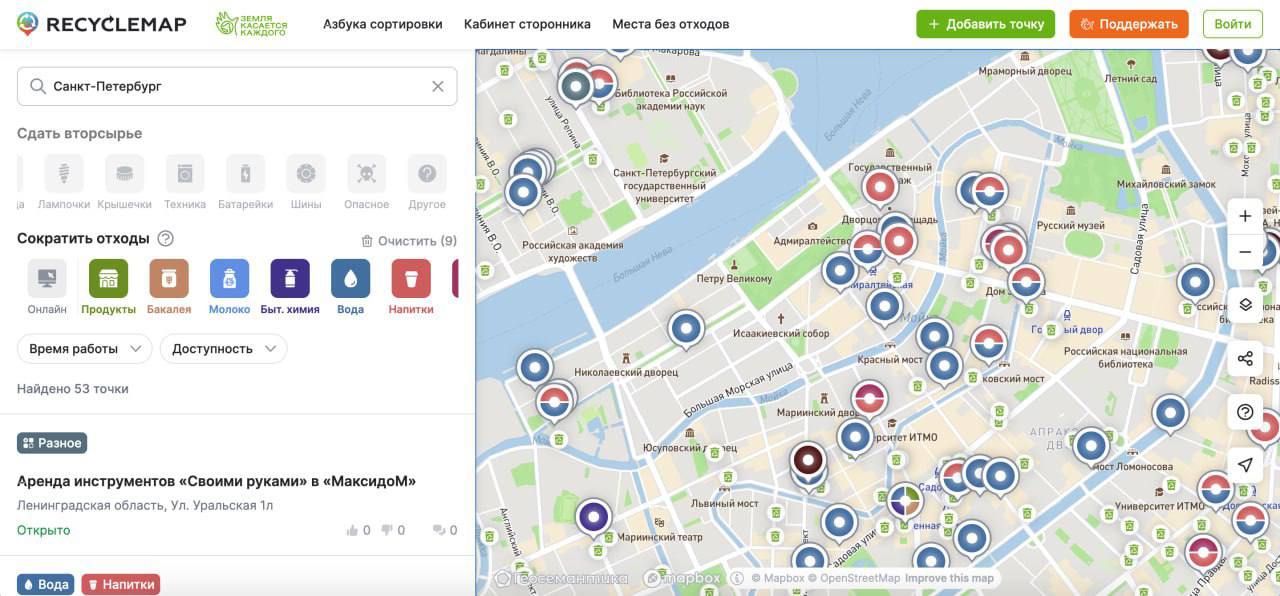Image resolution: width=1280 pixels, height=596 pixels.
Task: Click the Очистить (9) filters link
Action: 409,241
